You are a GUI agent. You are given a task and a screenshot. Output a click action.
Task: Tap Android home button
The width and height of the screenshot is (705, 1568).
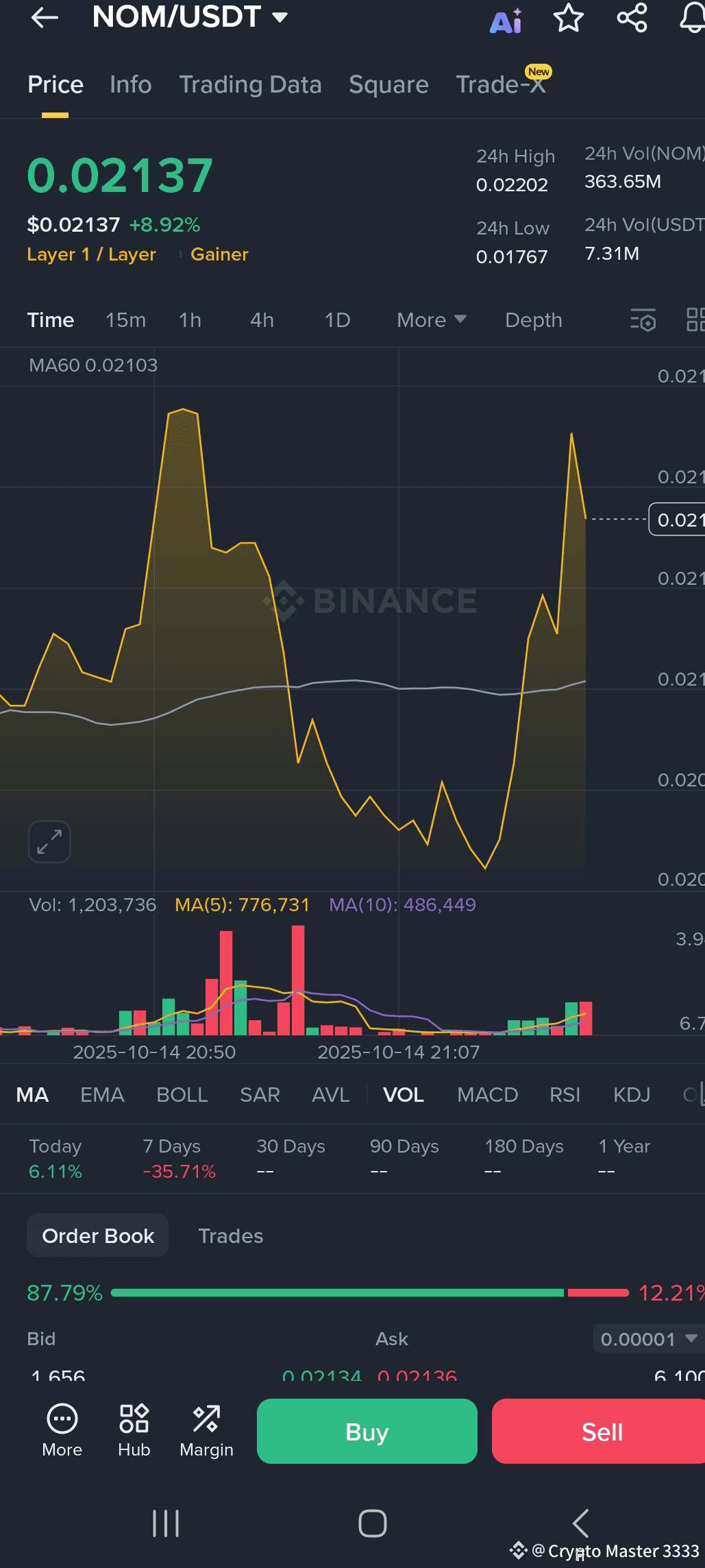pos(373,1523)
